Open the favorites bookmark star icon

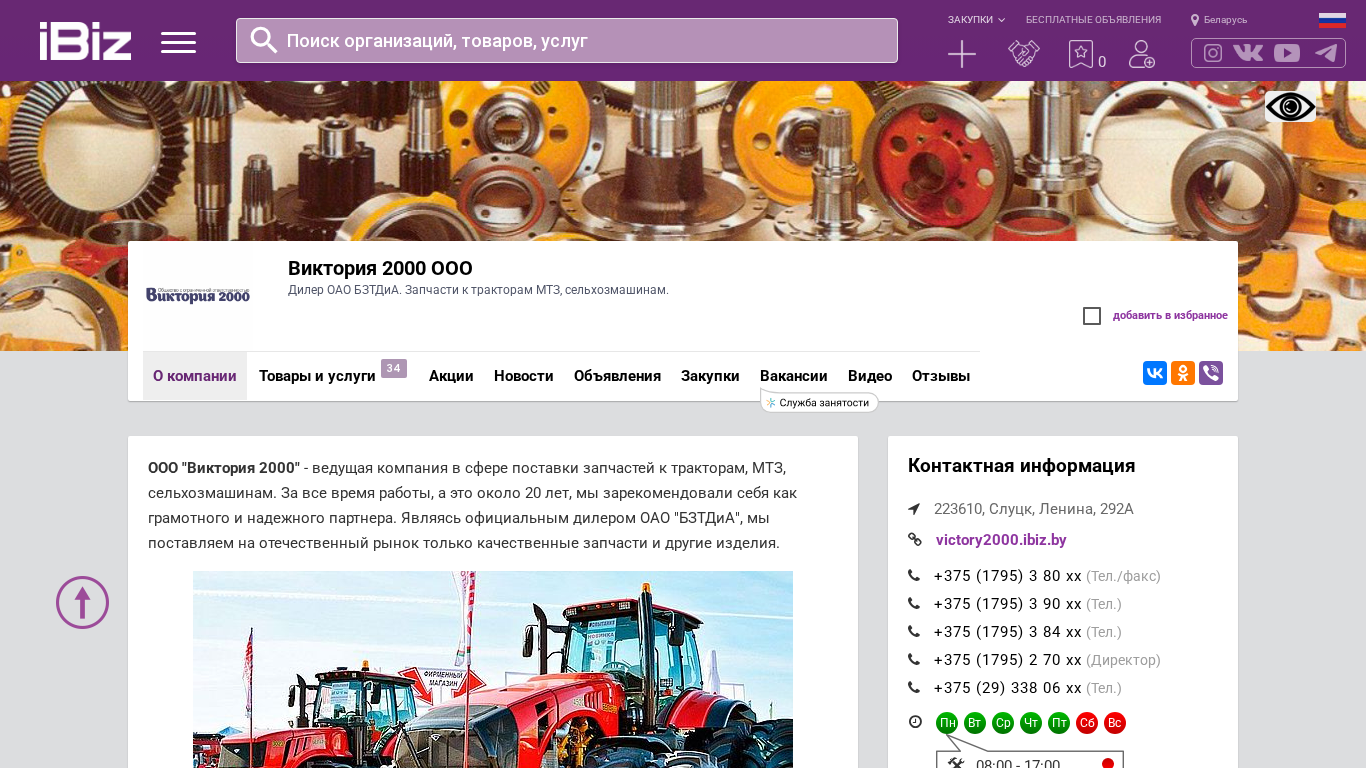[1081, 54]
